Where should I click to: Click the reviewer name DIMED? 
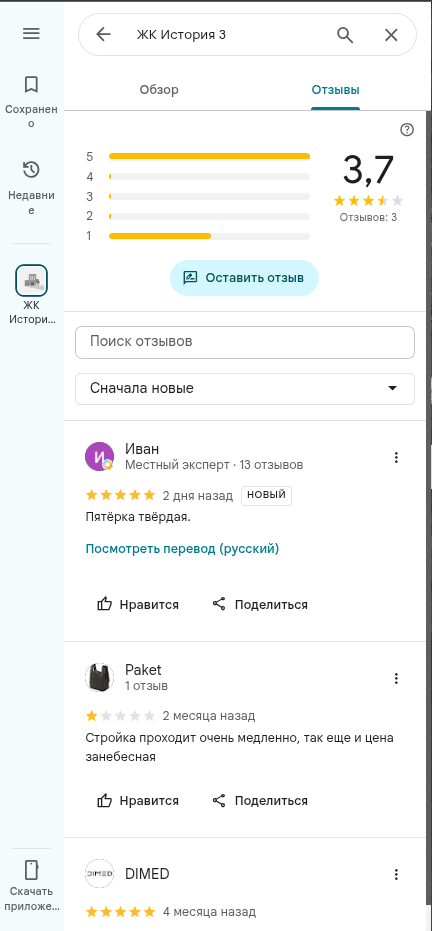[x=147, y=874]
